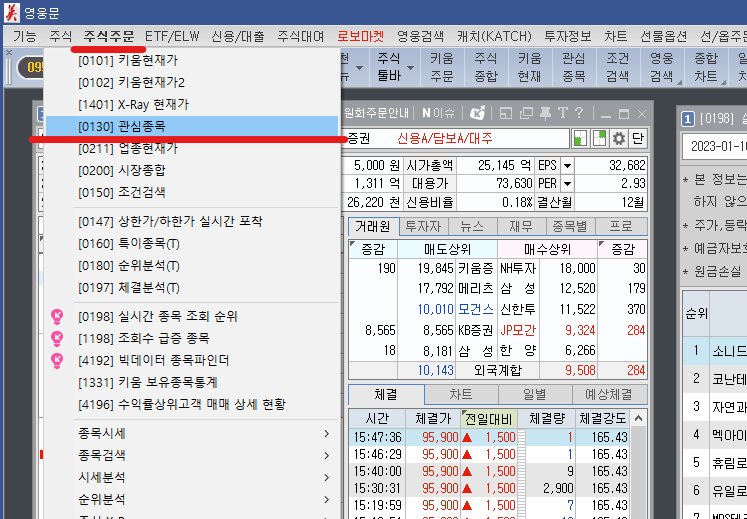747x519 pixels.
Task: Click the 주식 종합 toolbar button
Action: (x=486, y=68)
